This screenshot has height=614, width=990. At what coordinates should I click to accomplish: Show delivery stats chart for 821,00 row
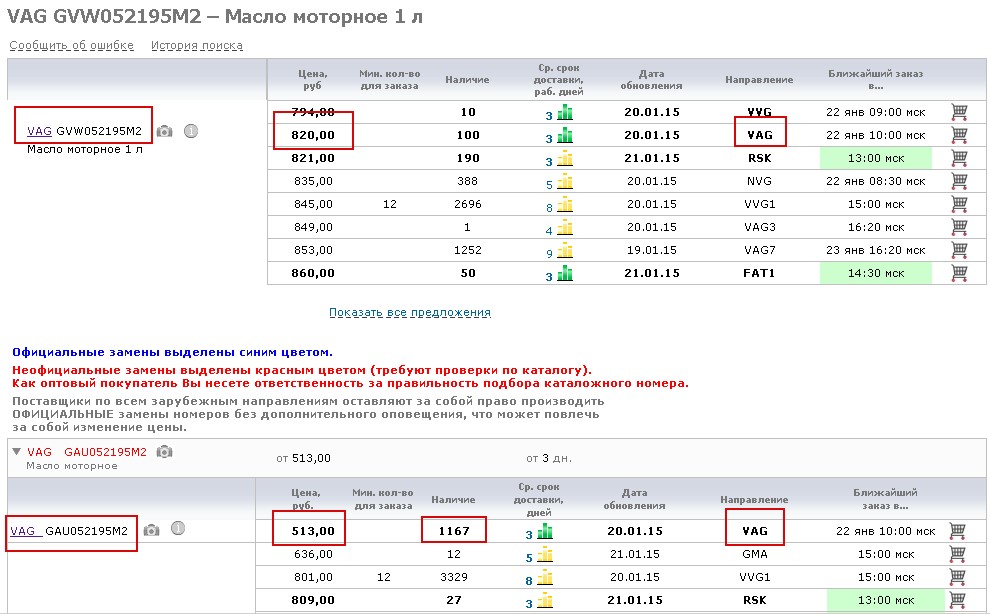pos(565,159)
